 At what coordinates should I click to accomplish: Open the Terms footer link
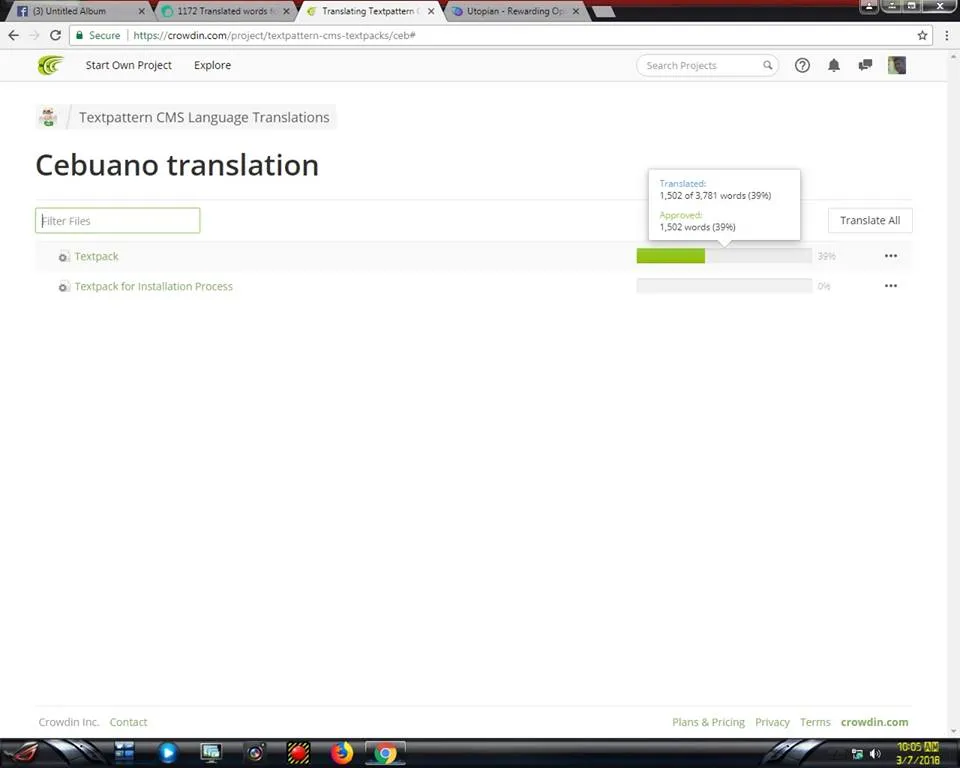(815, 722)
